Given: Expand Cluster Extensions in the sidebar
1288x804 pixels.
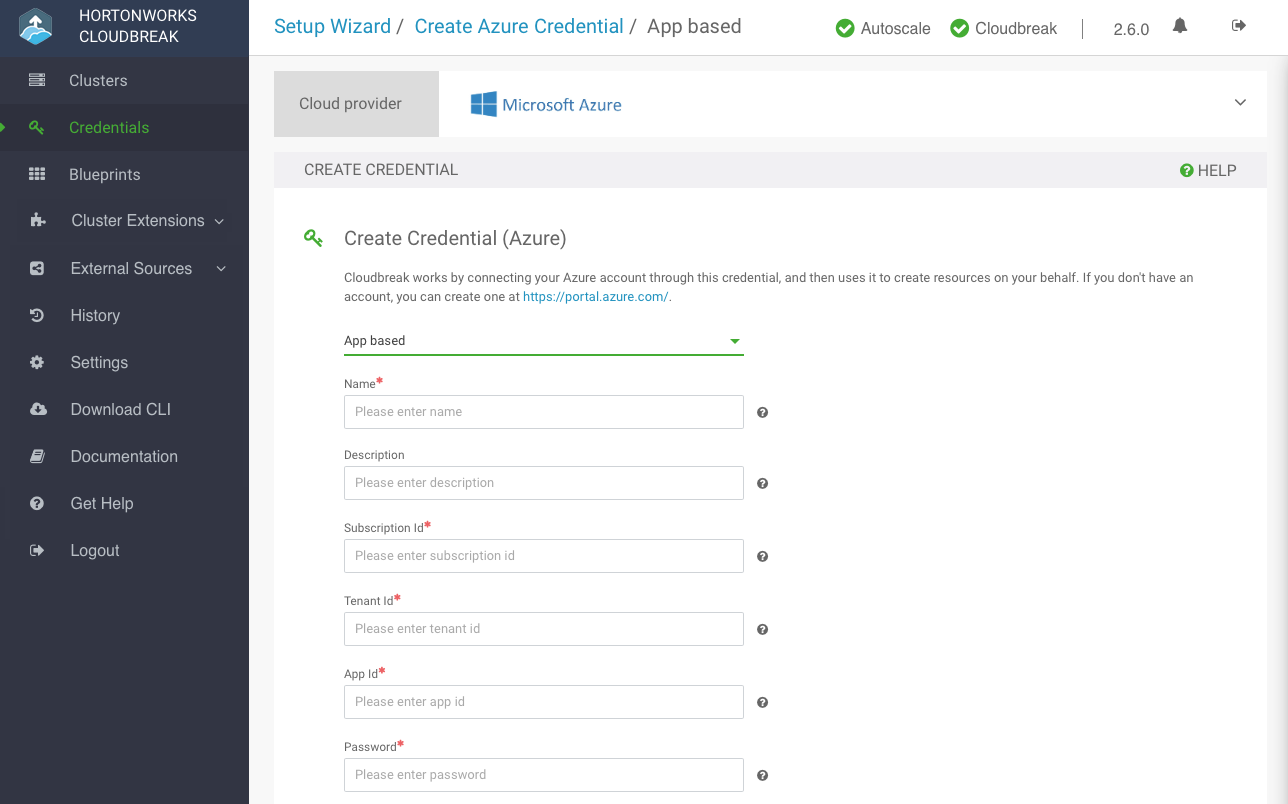Looking at the screenshot, I should pos(137,221).
